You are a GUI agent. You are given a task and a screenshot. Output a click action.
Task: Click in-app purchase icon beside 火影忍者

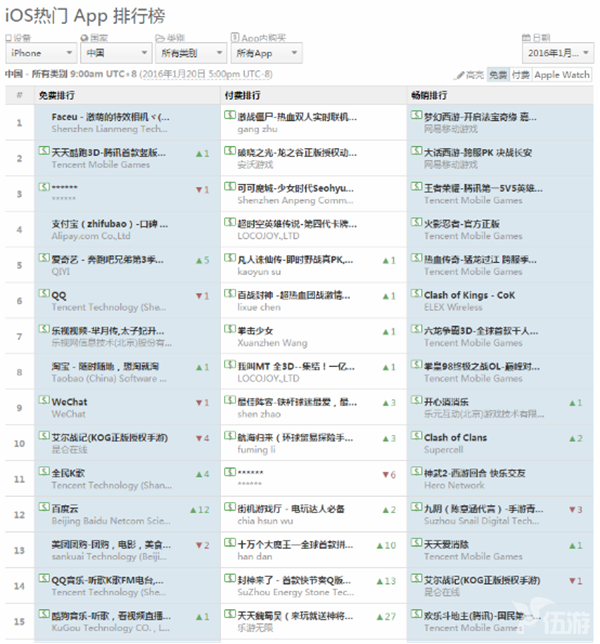[416, 222]
